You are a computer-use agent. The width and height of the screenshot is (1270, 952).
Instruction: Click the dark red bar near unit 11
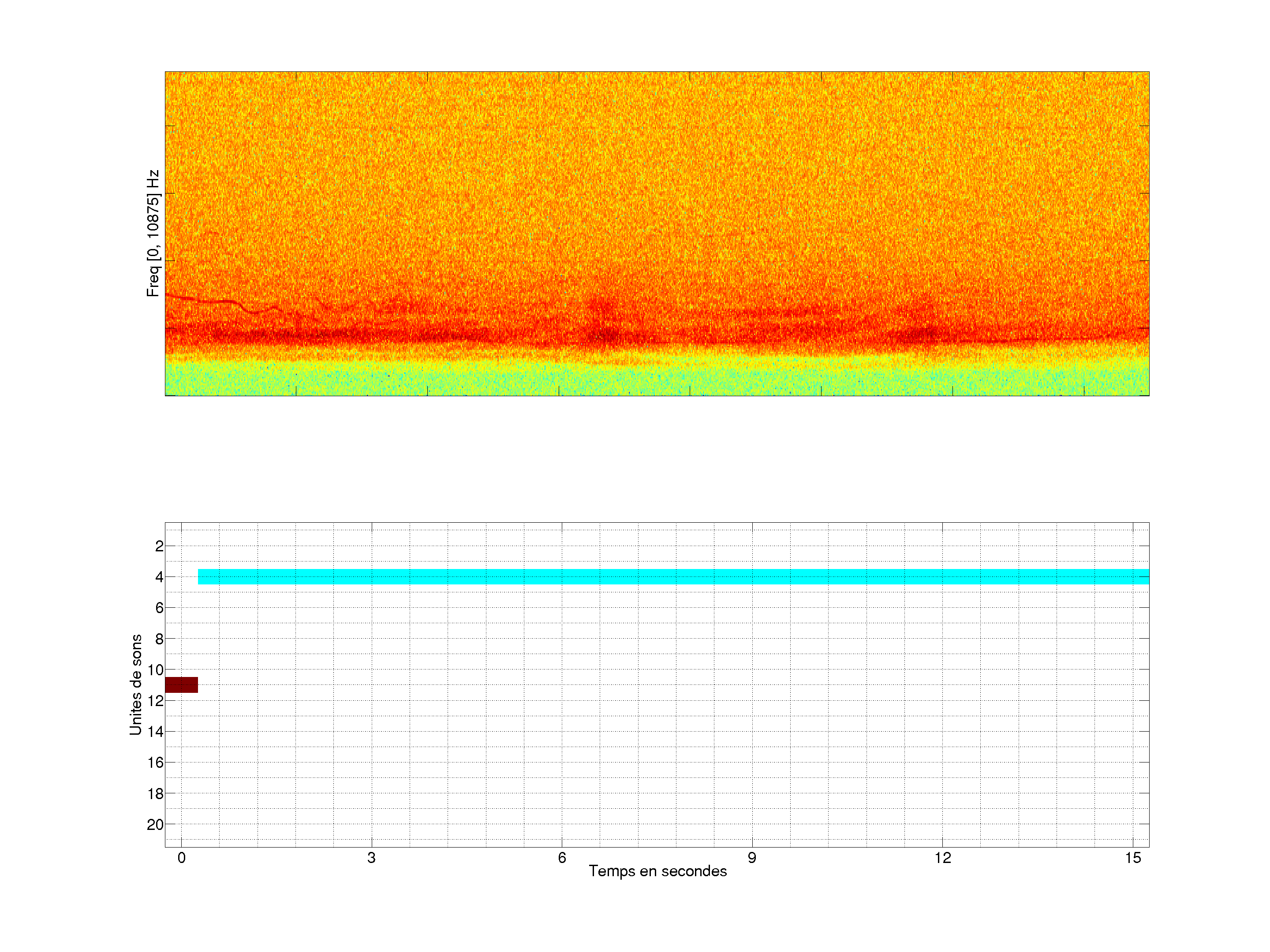pyautogui.click(x=181, y=684)
